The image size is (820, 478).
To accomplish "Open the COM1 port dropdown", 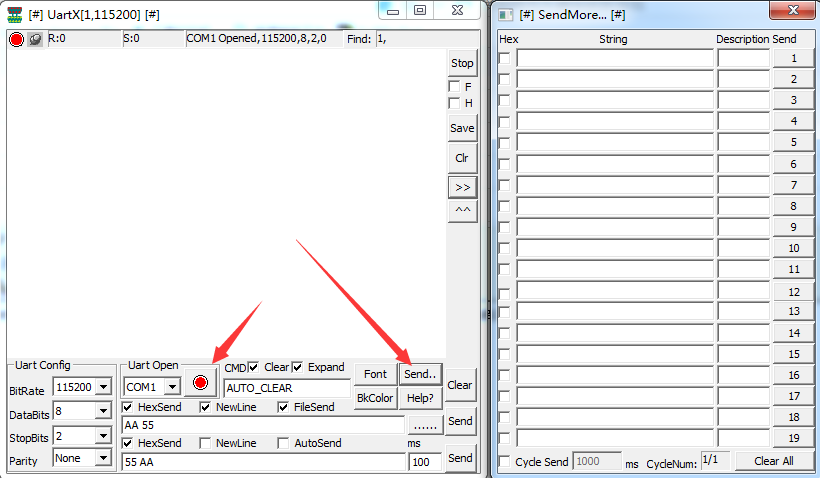I will coord(172,387).
